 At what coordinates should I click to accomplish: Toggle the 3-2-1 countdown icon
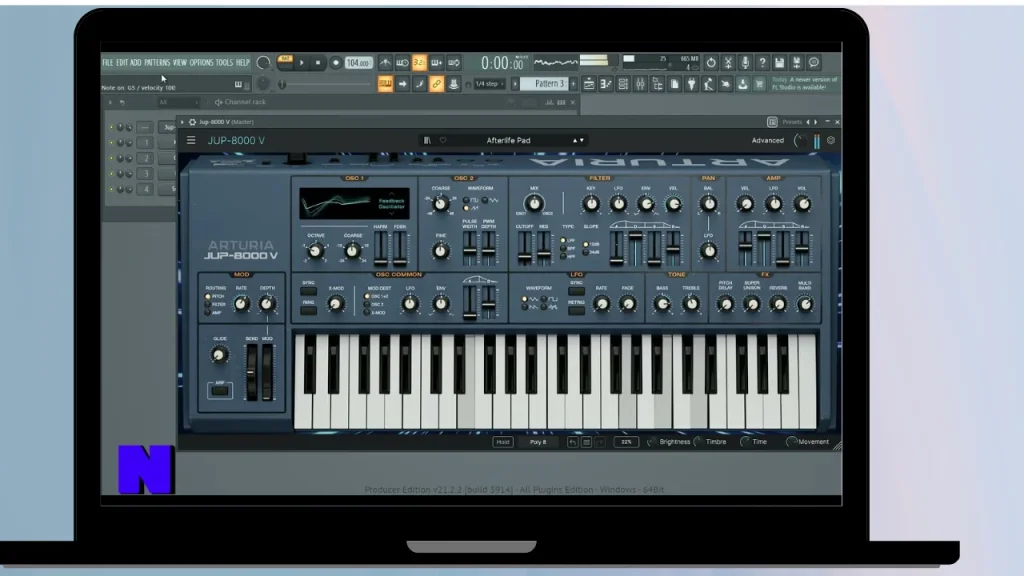point(419,63)
